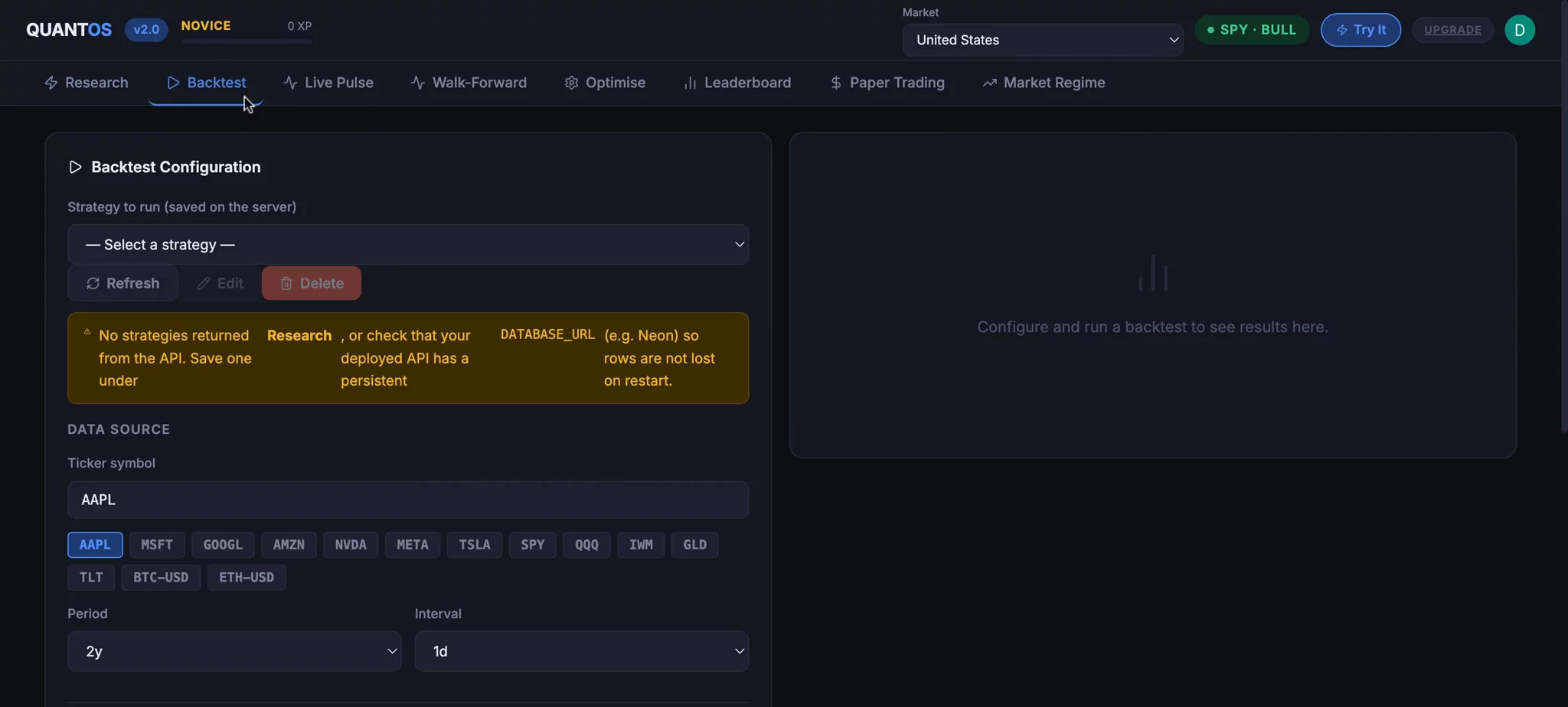Expand the Select a strategy dropdown

[408, 245]
